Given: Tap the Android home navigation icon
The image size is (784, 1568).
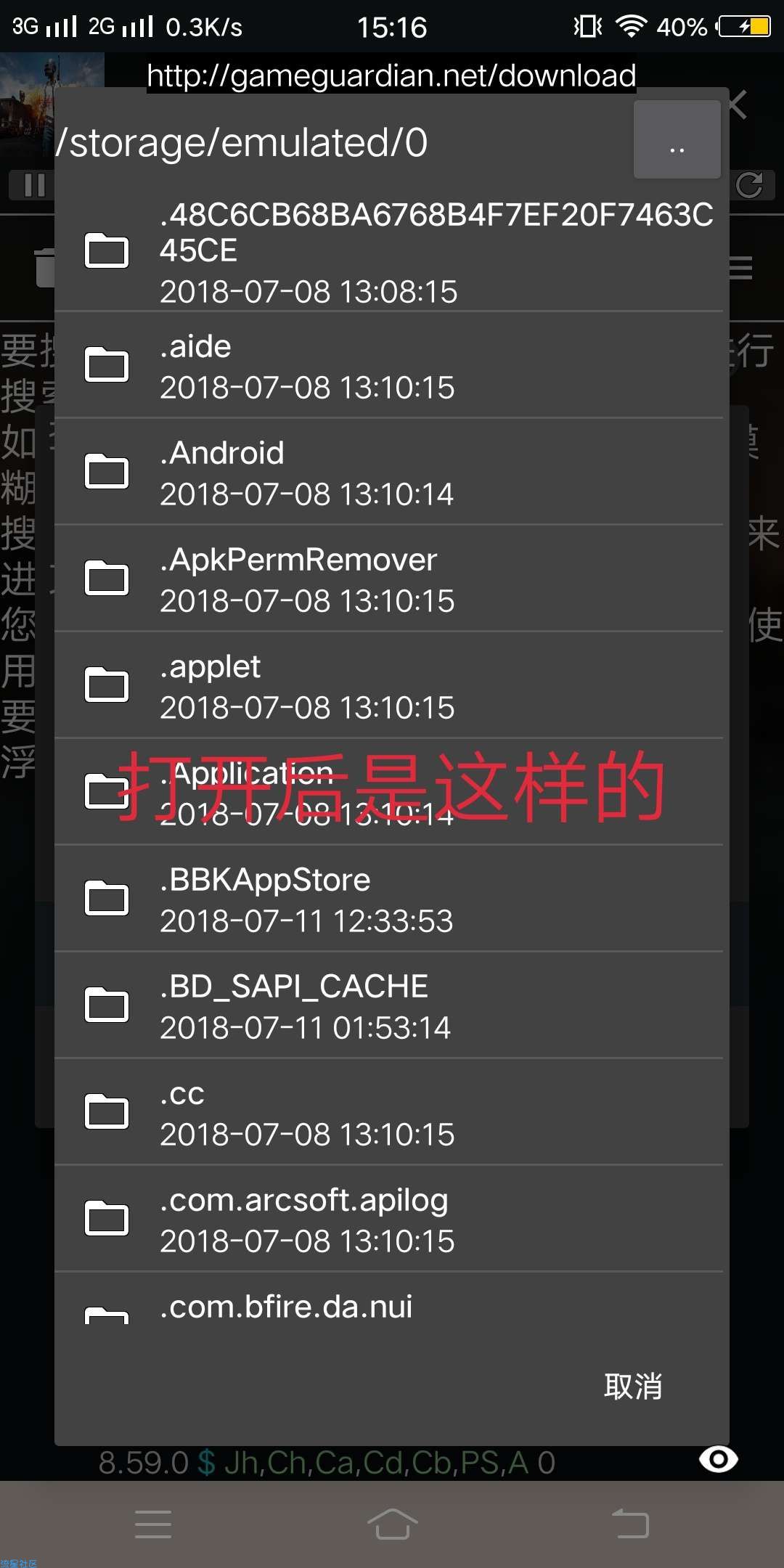Looking at the screenshot, I should [392, 1524].
